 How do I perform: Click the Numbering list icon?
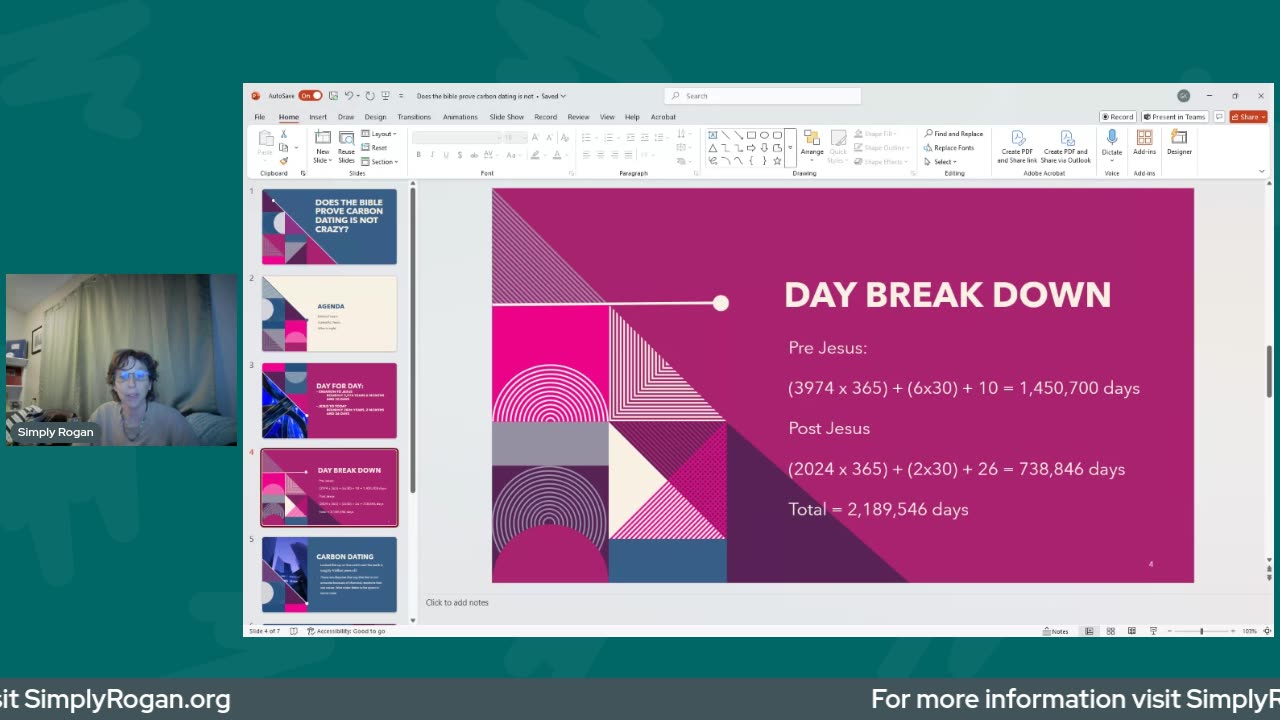coord(608,137)
